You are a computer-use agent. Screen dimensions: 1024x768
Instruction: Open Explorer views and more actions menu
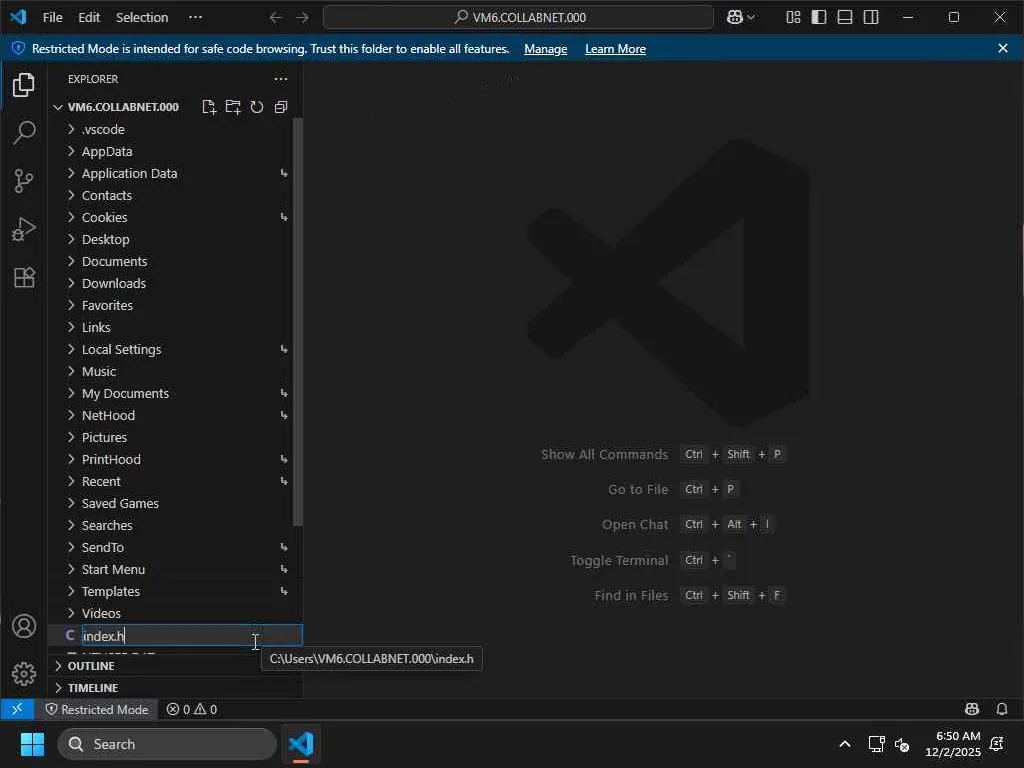pyautogui.click(x=281, y=79)
